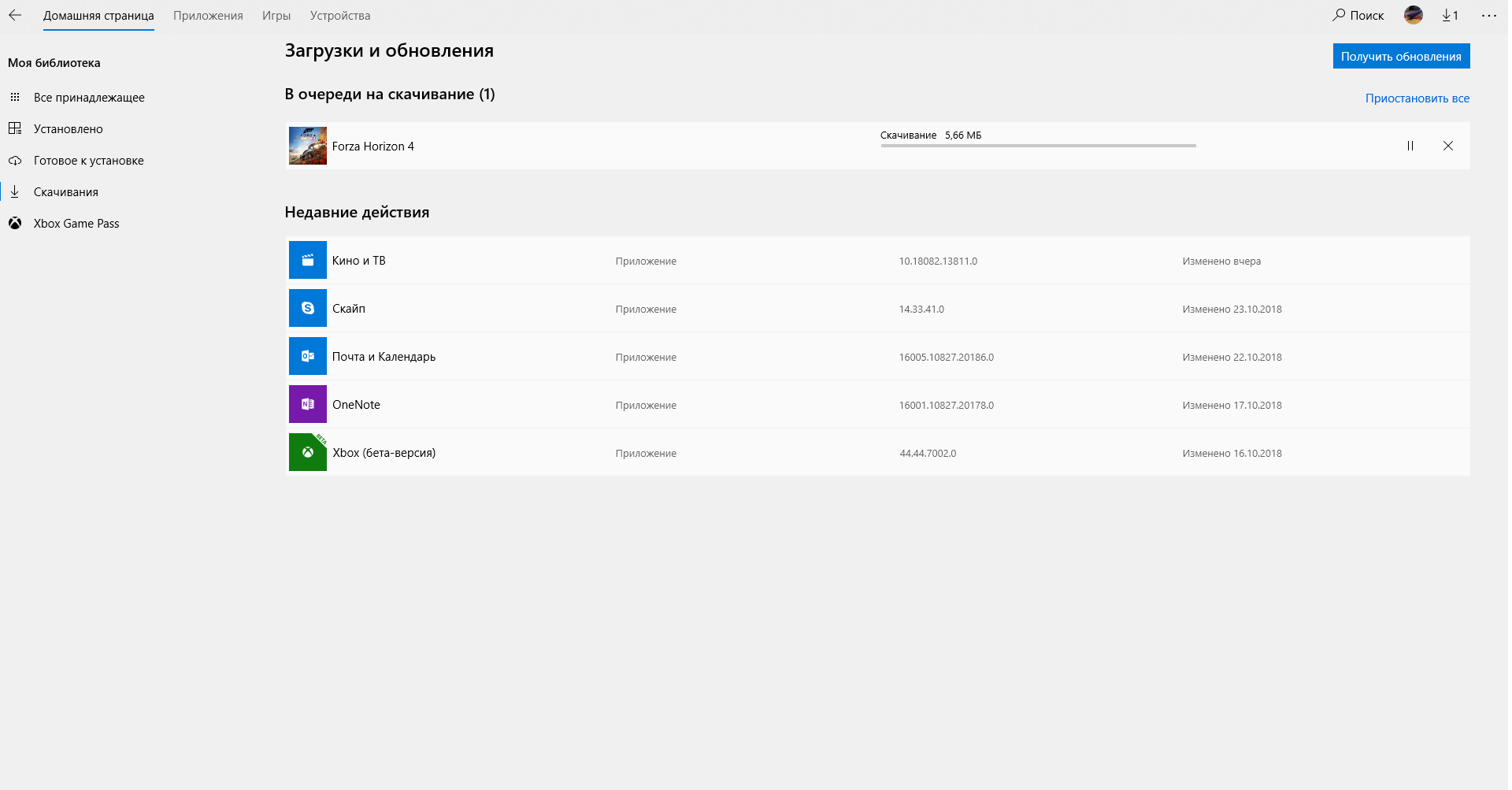
Task: Click the OneNote app icon
Action: click(x=308, y=404)
